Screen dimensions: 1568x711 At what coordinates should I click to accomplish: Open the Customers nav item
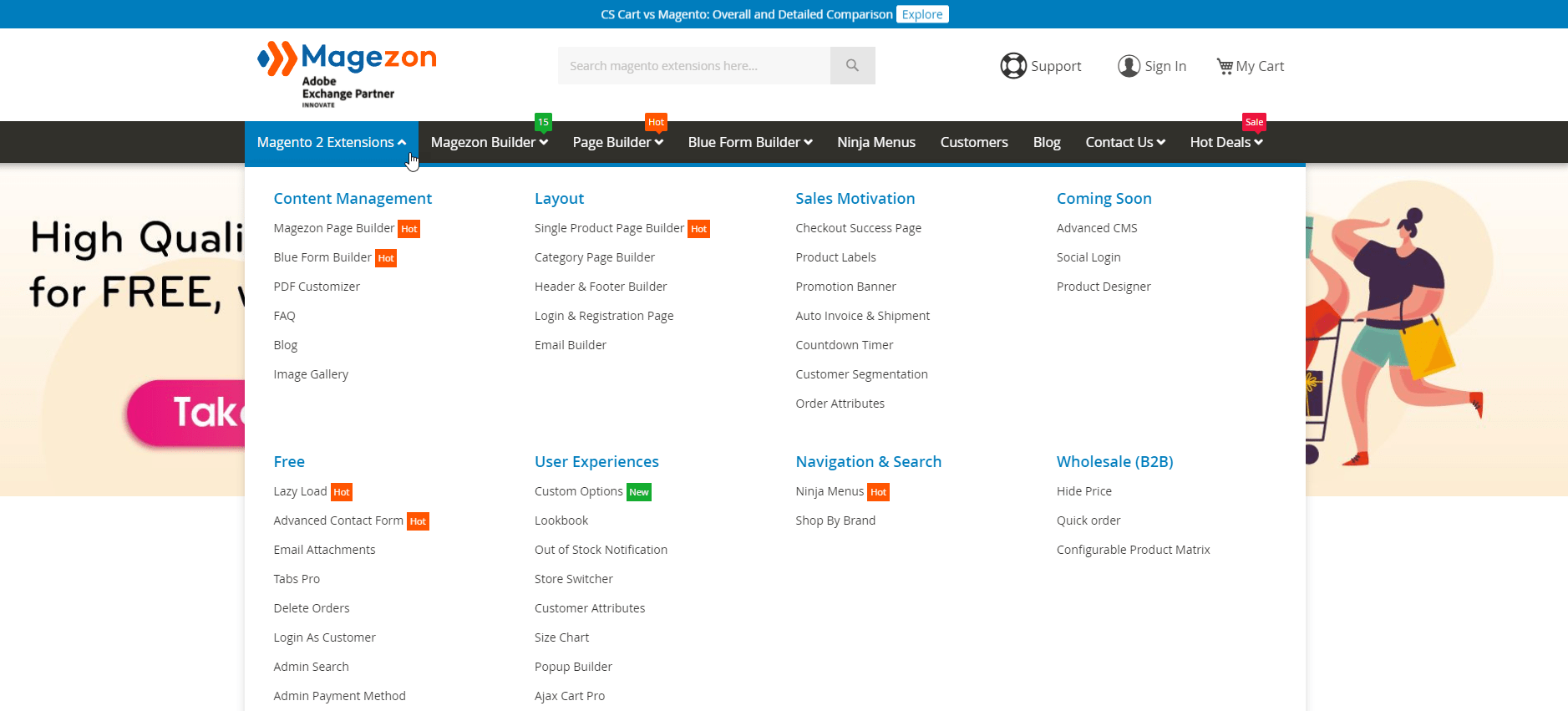[x=974, y=142]
